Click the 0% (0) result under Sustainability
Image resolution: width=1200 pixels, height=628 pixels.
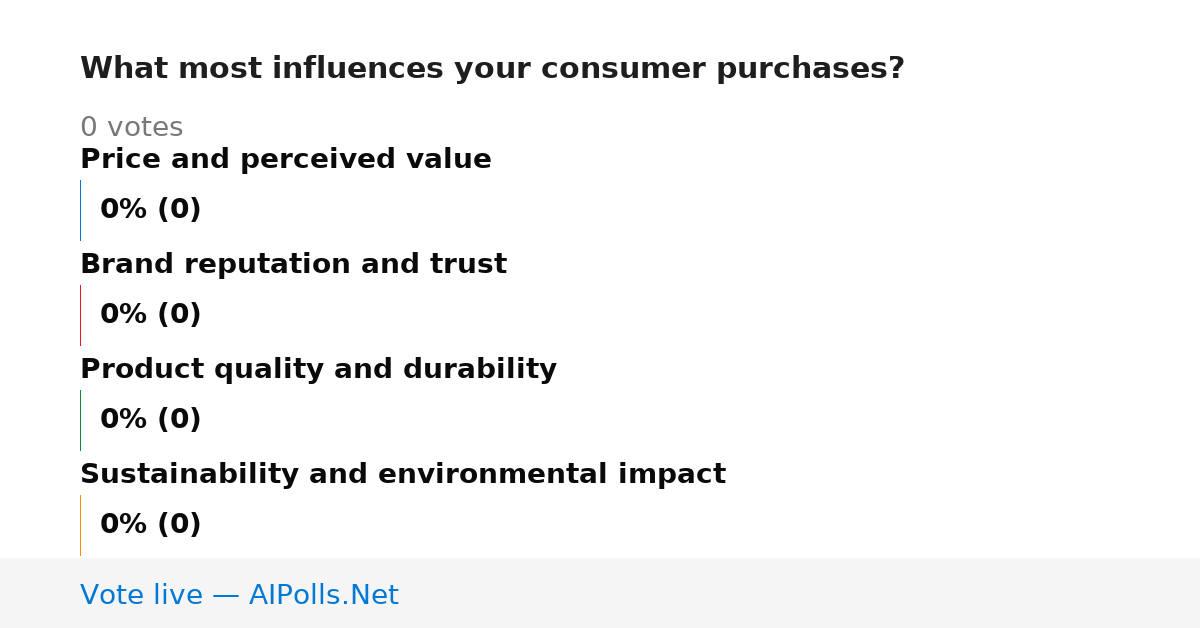coord(150,525)
